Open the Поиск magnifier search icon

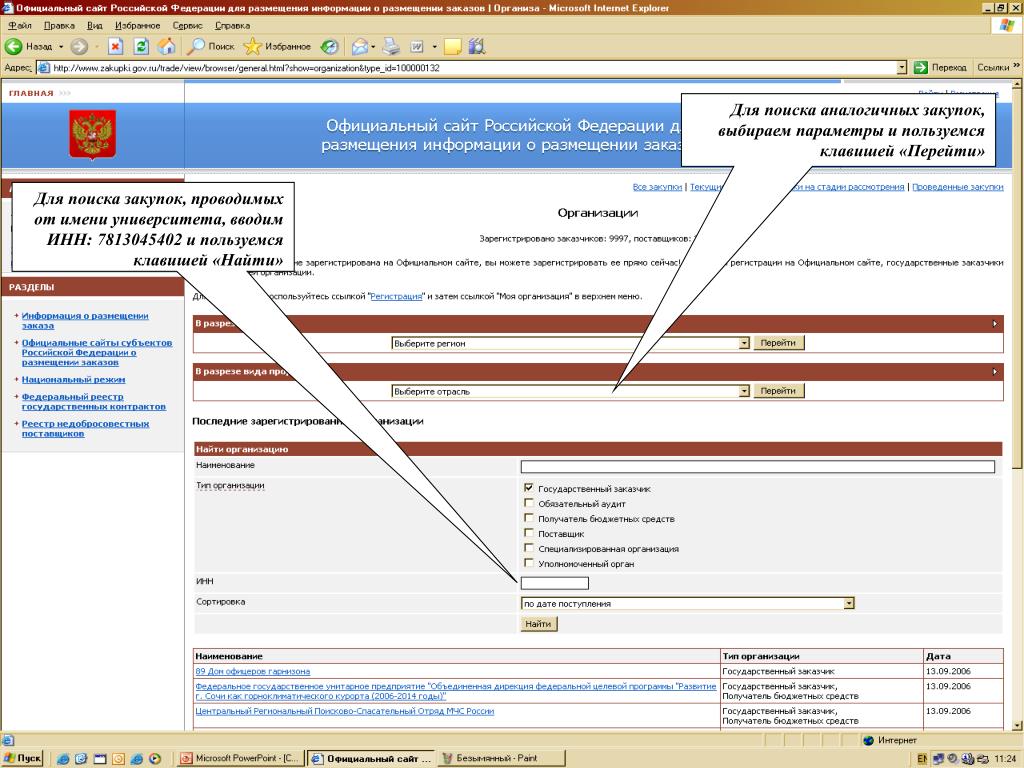196,46
